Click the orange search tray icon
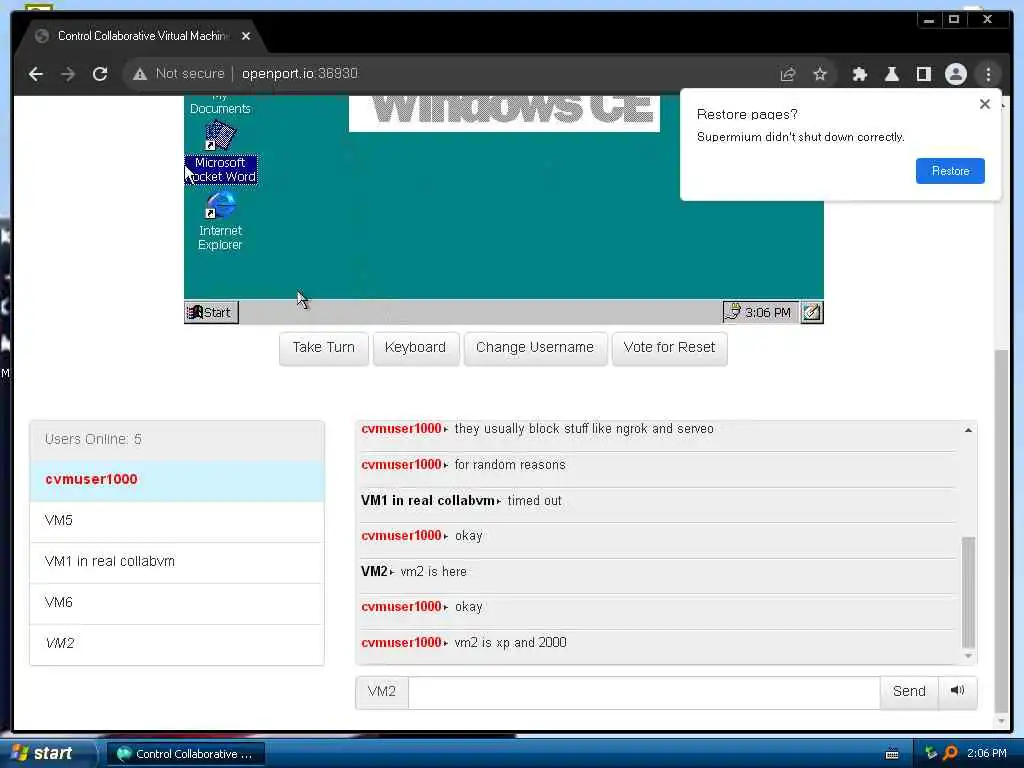The width and height of the screenshot is (1024, 768). coord(950,754)
